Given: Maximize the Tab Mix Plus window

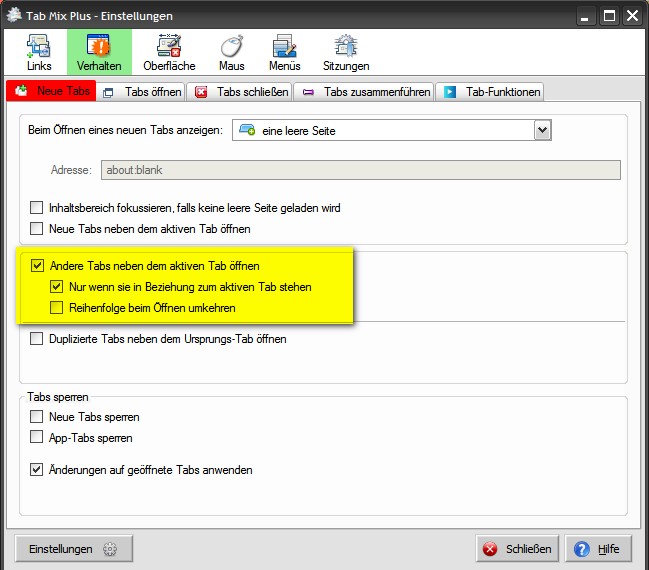Looking at the screenshot, I should 609,16.
